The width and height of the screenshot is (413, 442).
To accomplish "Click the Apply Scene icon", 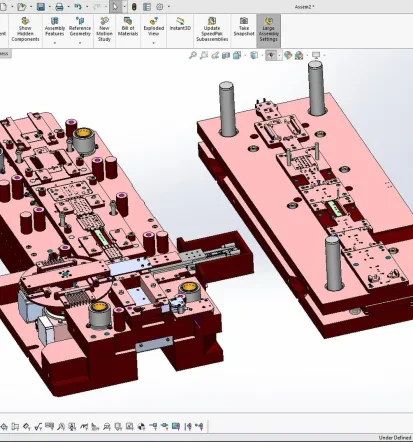I will (x=299, y=55).
